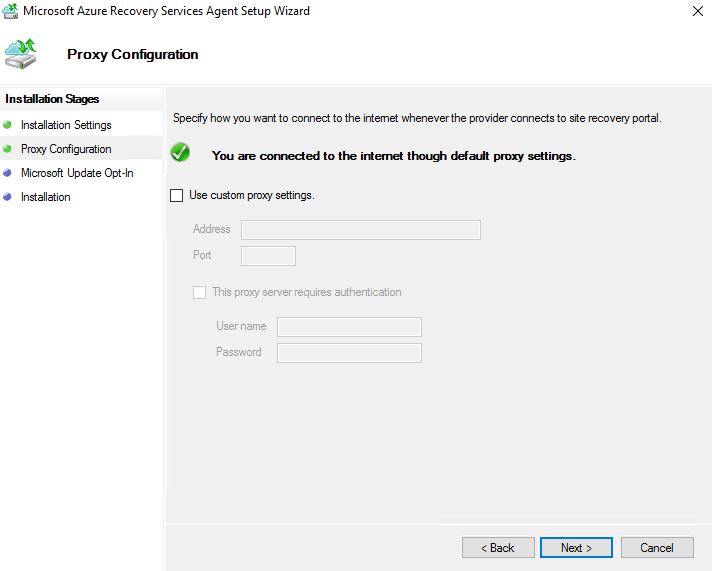Cancel the setup wizard

(x=657, y=547)
